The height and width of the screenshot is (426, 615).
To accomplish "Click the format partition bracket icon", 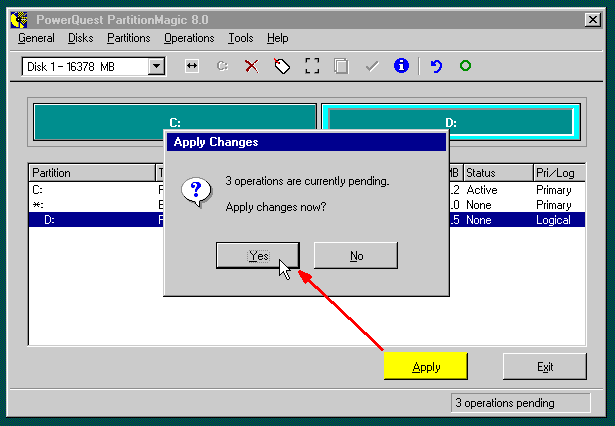I will (x=312, y=66).
